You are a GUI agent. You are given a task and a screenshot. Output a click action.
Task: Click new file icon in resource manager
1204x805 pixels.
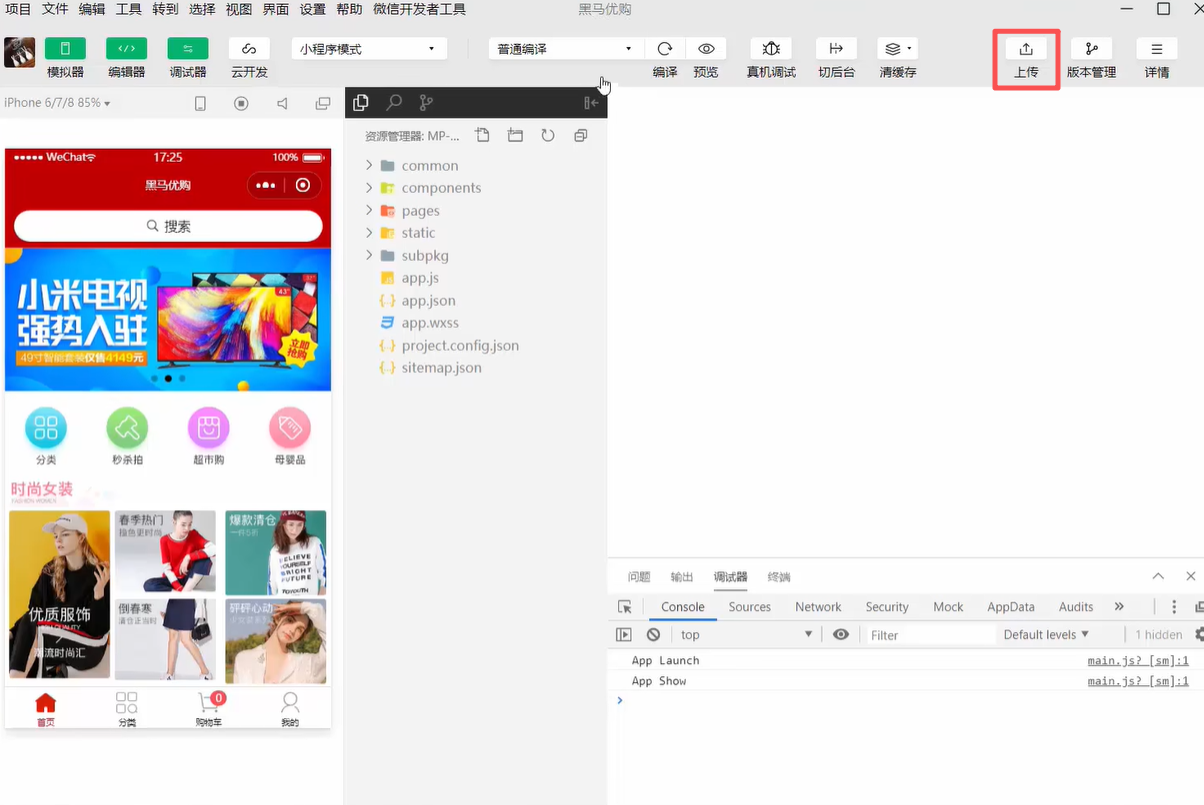(483, 136)
